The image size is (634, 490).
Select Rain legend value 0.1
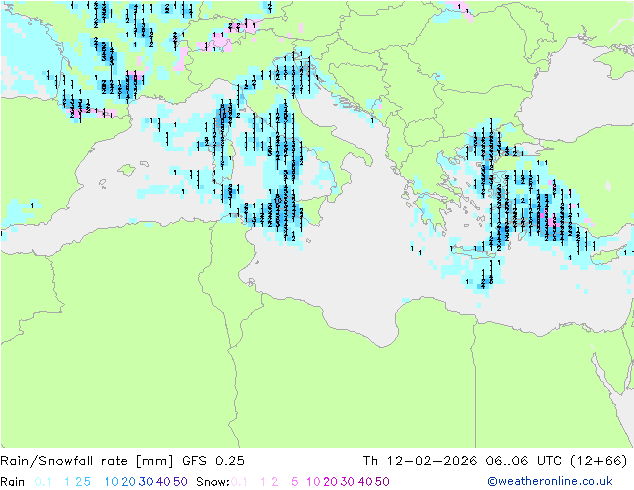click(43, 482)
